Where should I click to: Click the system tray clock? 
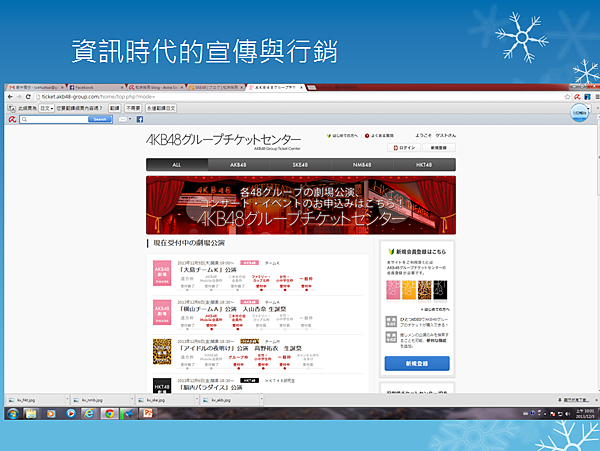(585, 414)
